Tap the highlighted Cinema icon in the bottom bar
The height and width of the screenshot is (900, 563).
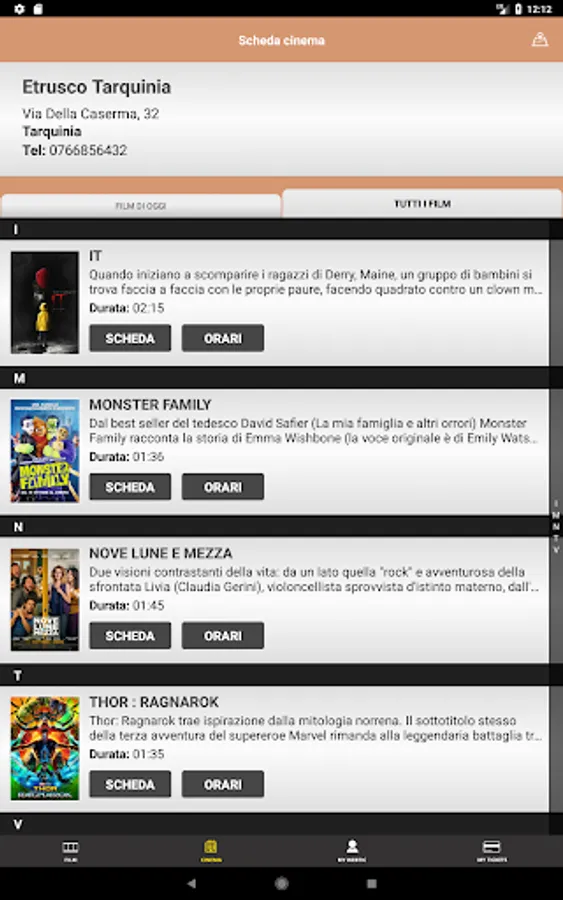click(211, 850)
